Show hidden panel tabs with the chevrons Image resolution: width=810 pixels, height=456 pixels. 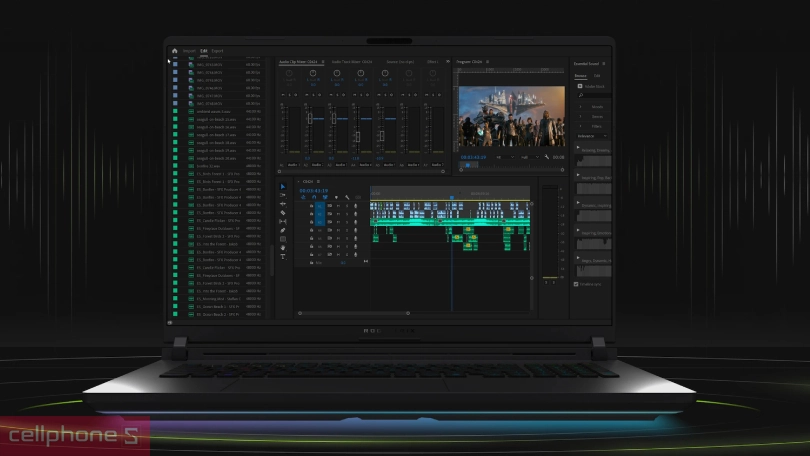tap(447, 62)
